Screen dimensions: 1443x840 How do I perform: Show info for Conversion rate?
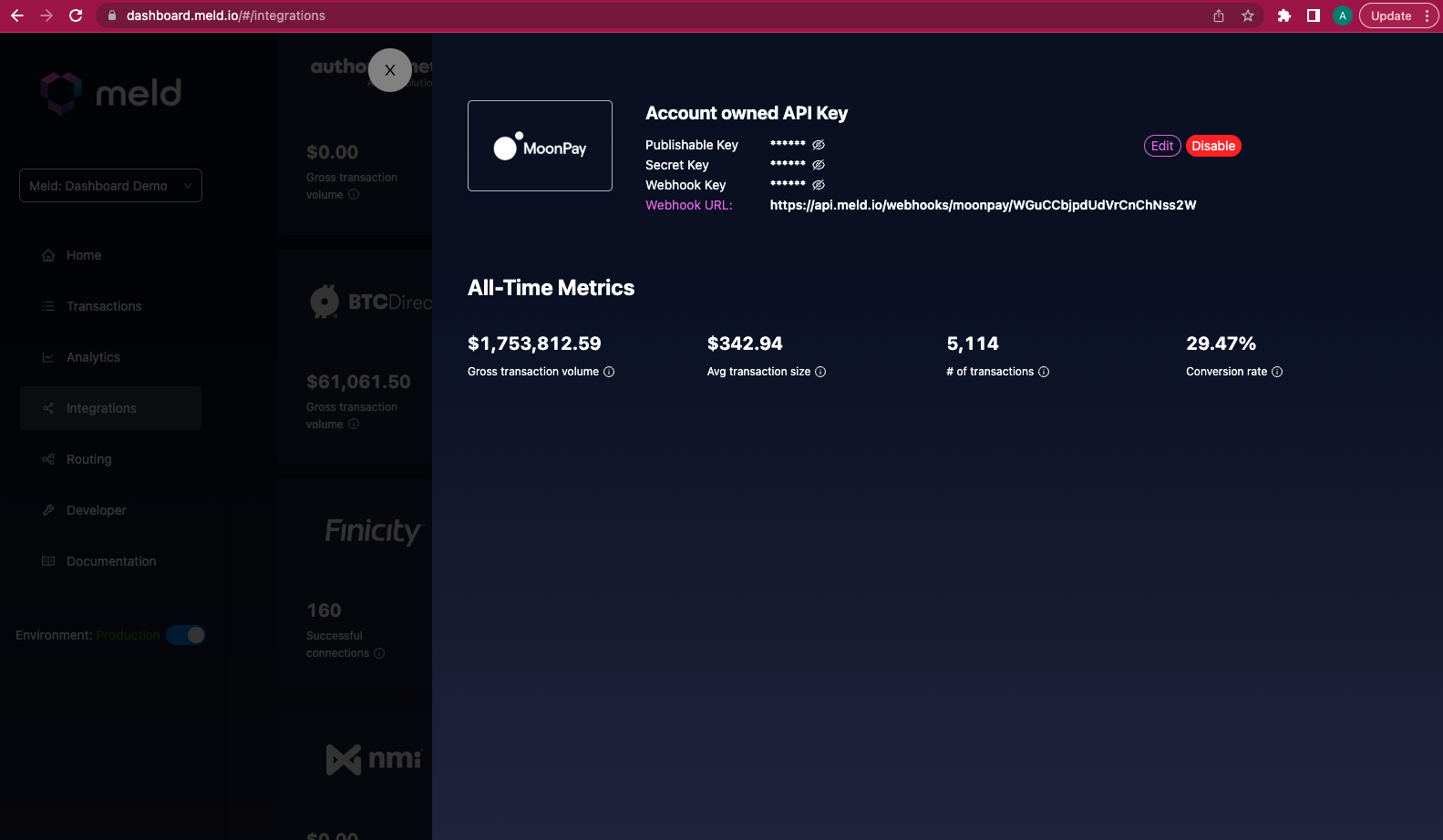click(x=1277, y=372)
